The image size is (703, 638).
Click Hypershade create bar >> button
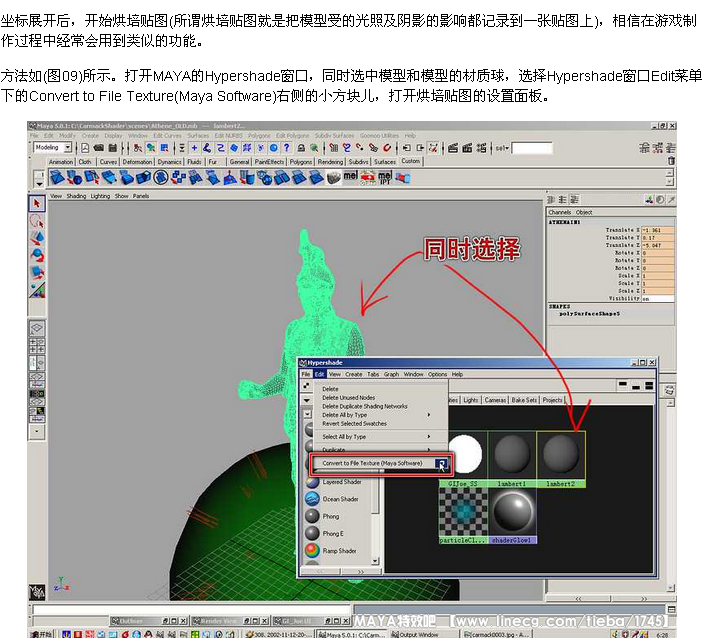click(361, 572)
